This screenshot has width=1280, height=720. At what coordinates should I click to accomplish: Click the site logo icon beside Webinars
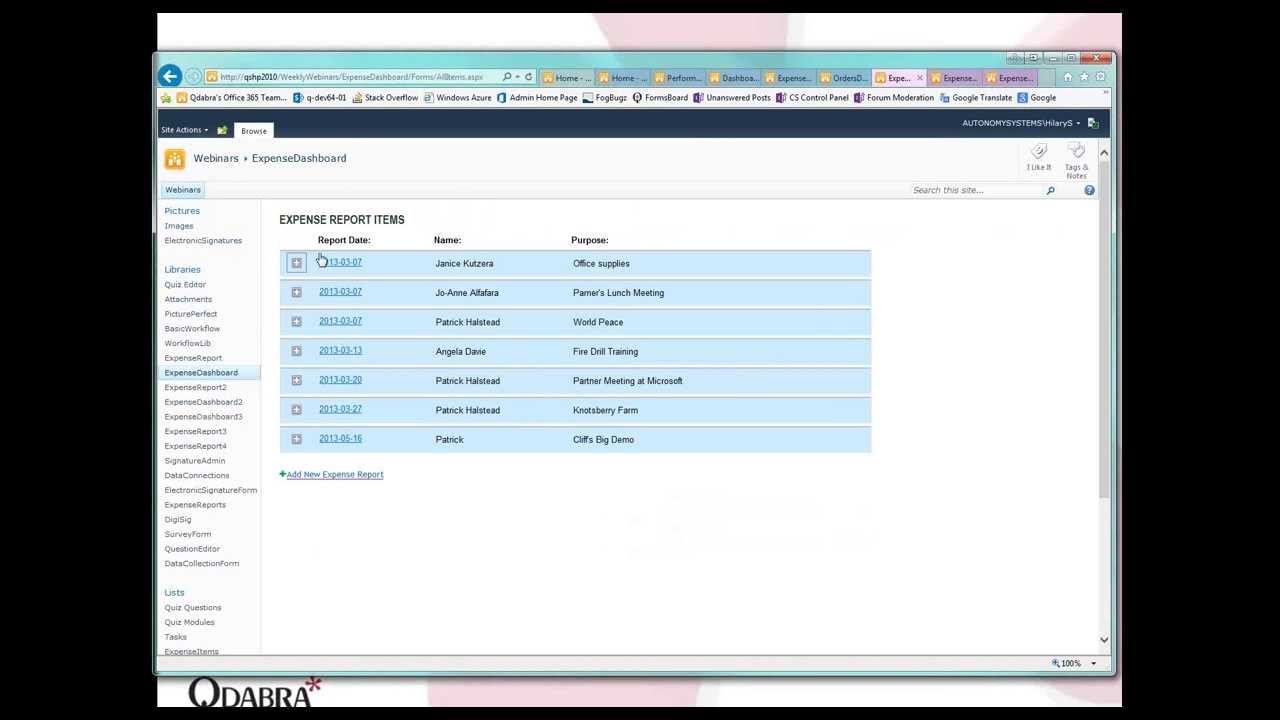coord(175,159)
